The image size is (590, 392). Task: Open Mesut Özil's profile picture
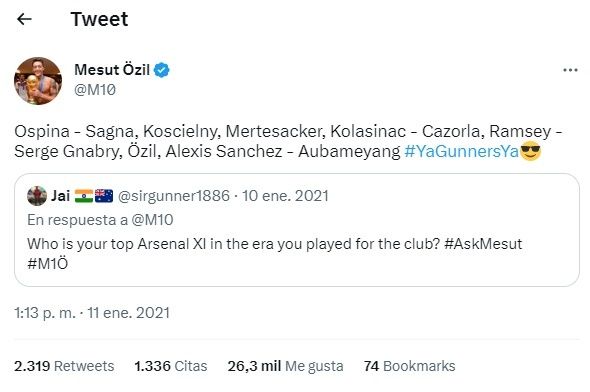(x=38, y=81)
